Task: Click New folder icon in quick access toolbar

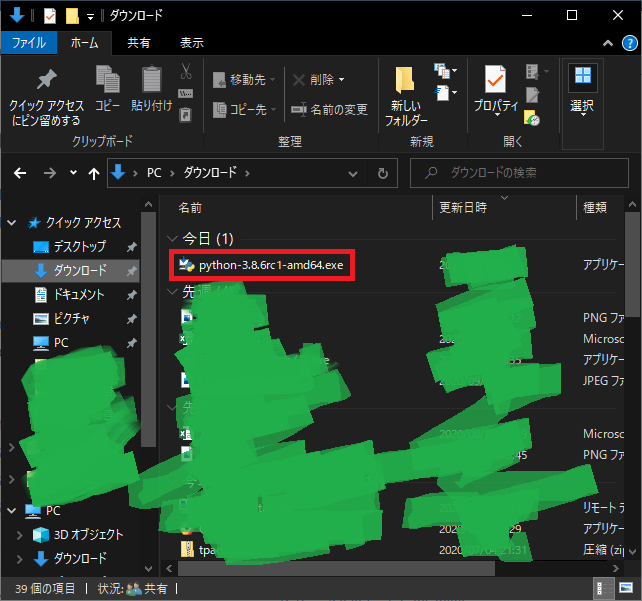Action: point(72,16)
